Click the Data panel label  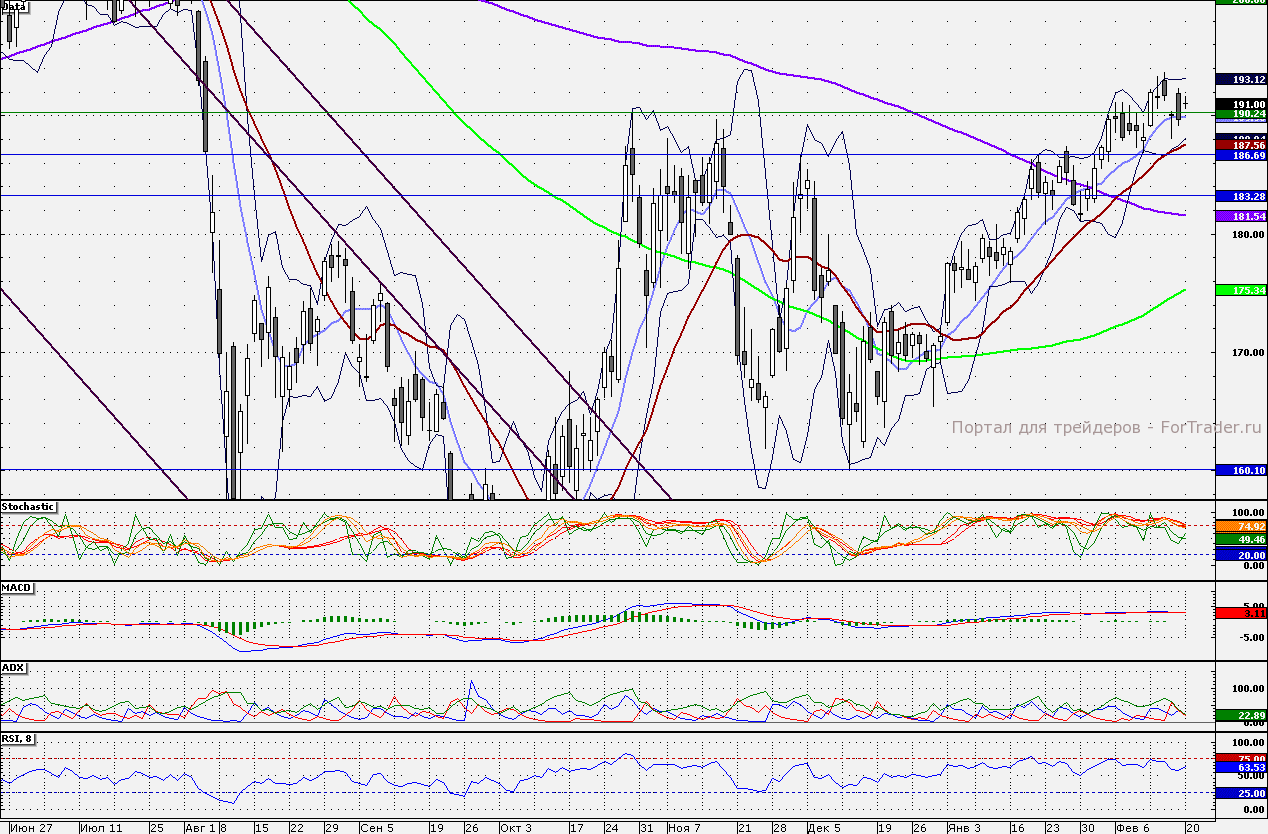click(15, 6)
